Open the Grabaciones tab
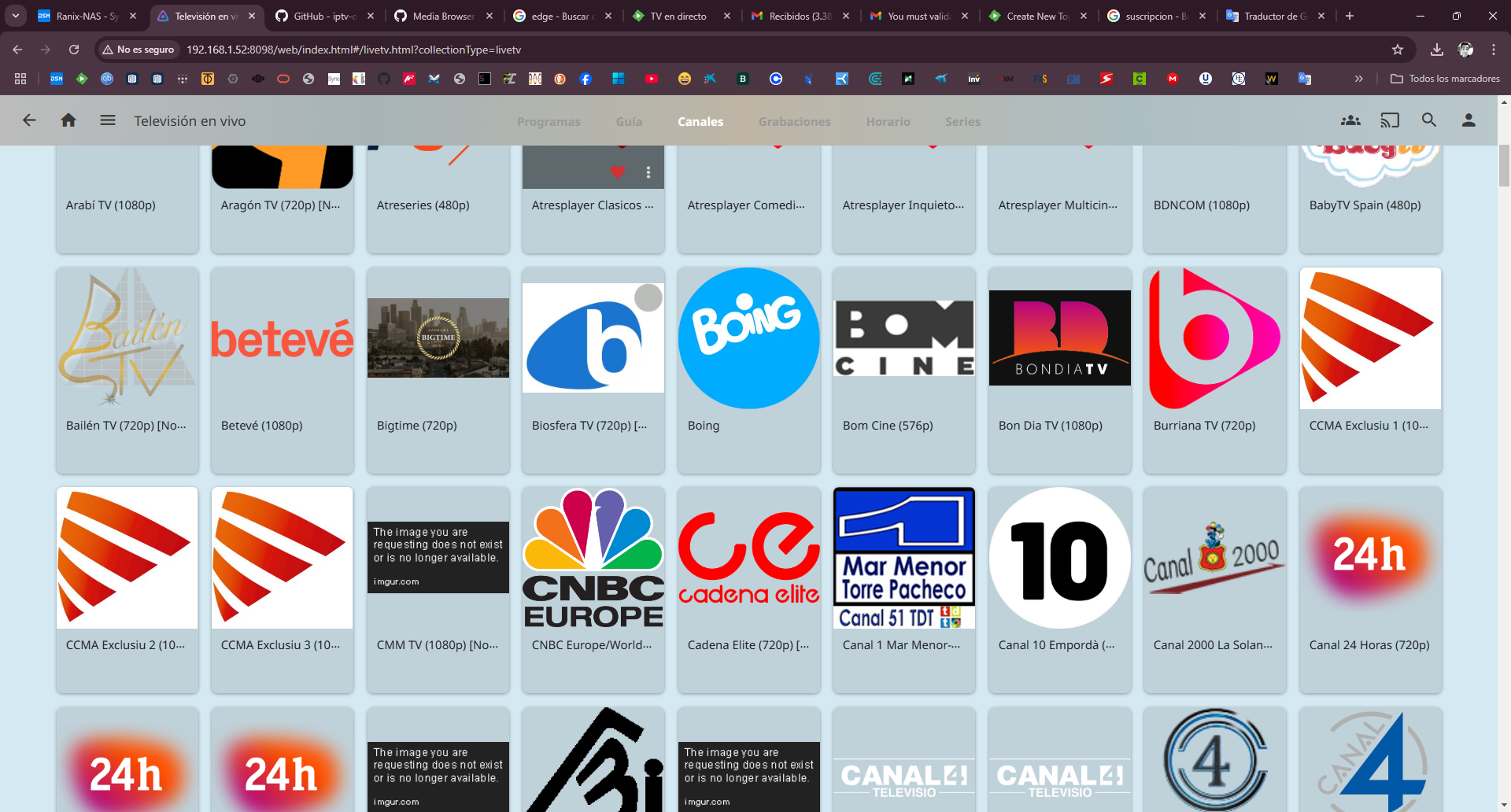The height and width of the screenshot is (812, 1511). tap(795, 122)
